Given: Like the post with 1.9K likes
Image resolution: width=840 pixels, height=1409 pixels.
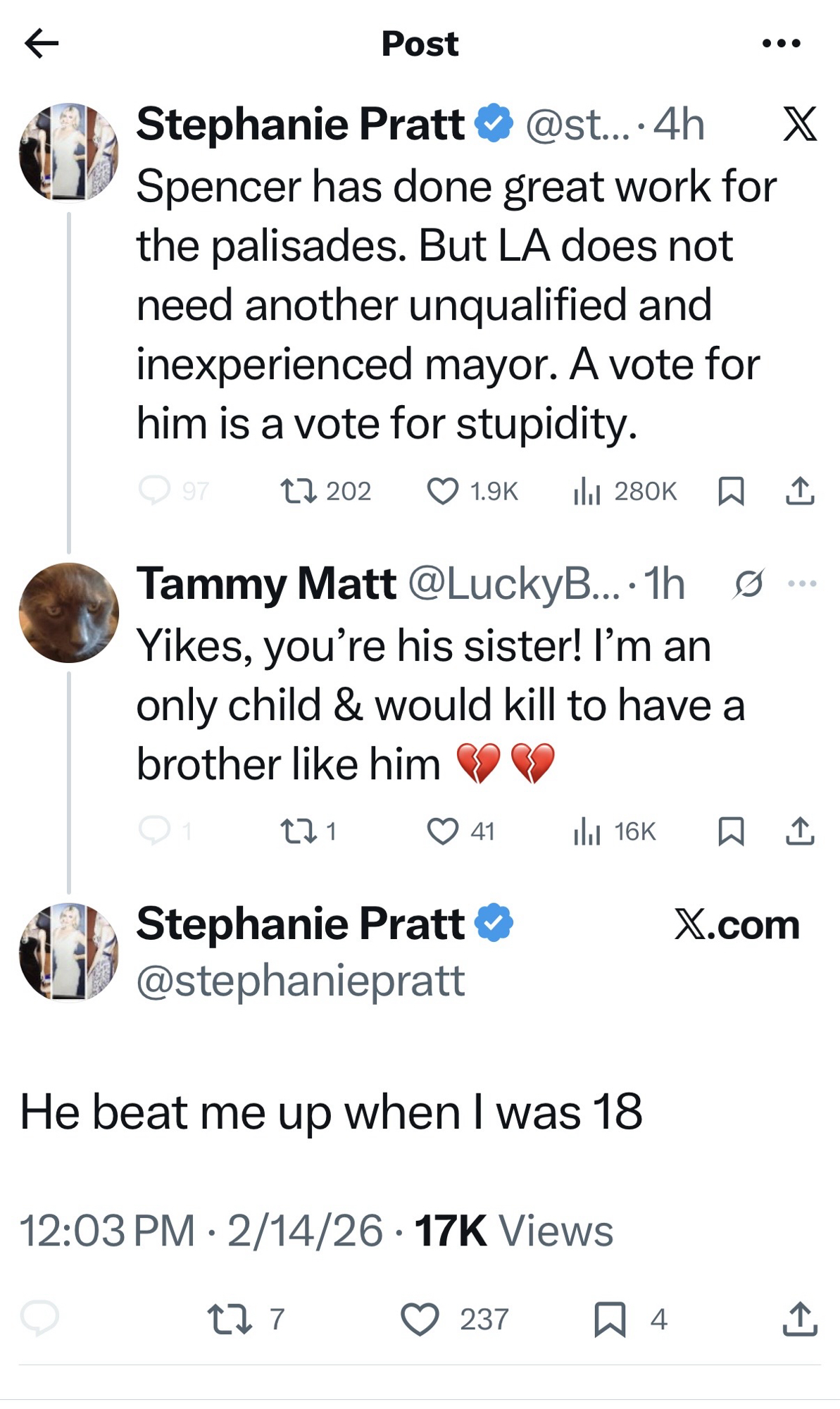Looking at the screenshot, I should pos(443,491).
